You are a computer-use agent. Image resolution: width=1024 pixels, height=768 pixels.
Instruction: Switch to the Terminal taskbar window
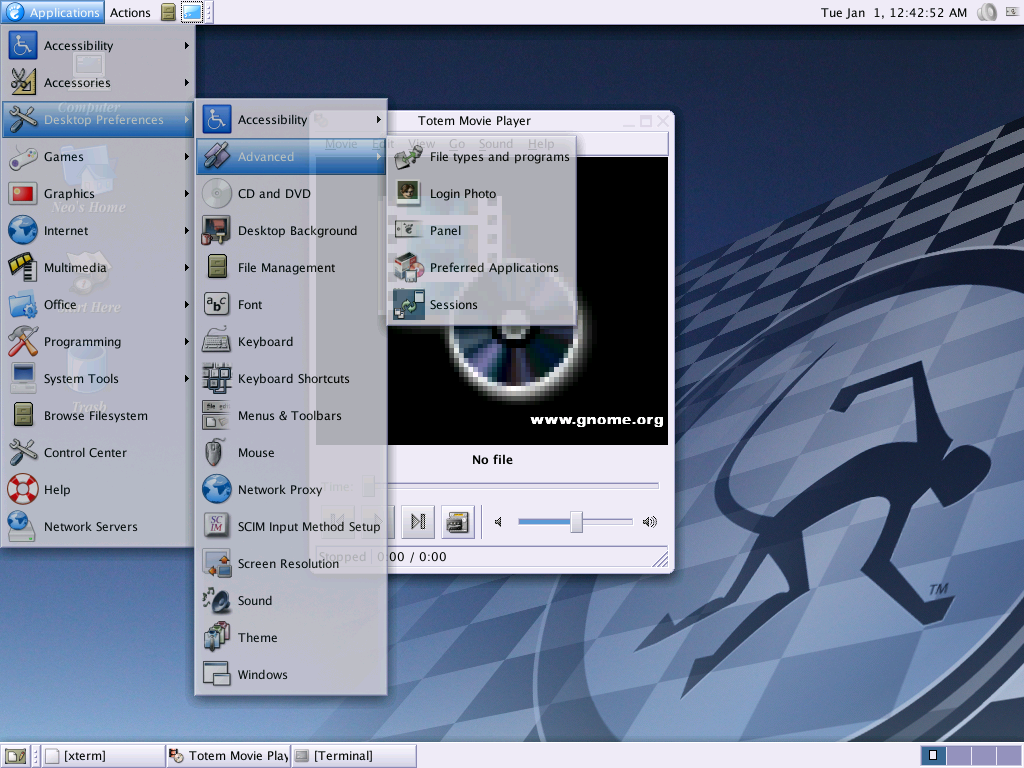coord(354,756)
